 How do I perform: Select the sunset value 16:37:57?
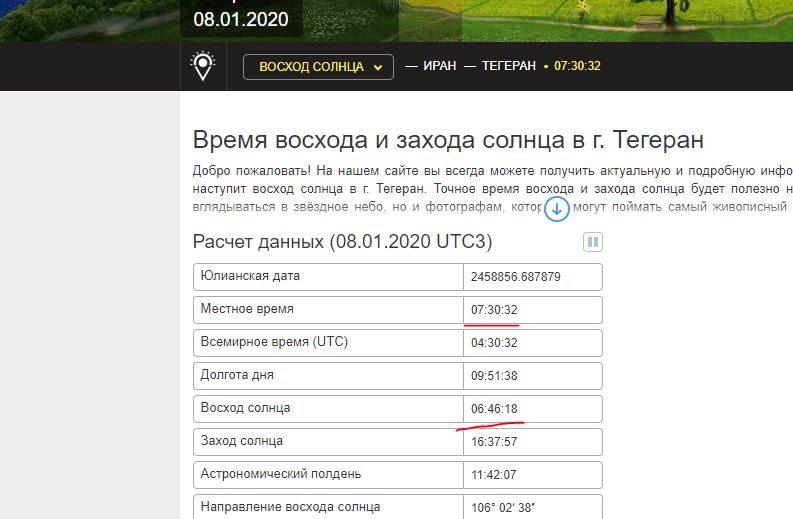click(494, 442)
